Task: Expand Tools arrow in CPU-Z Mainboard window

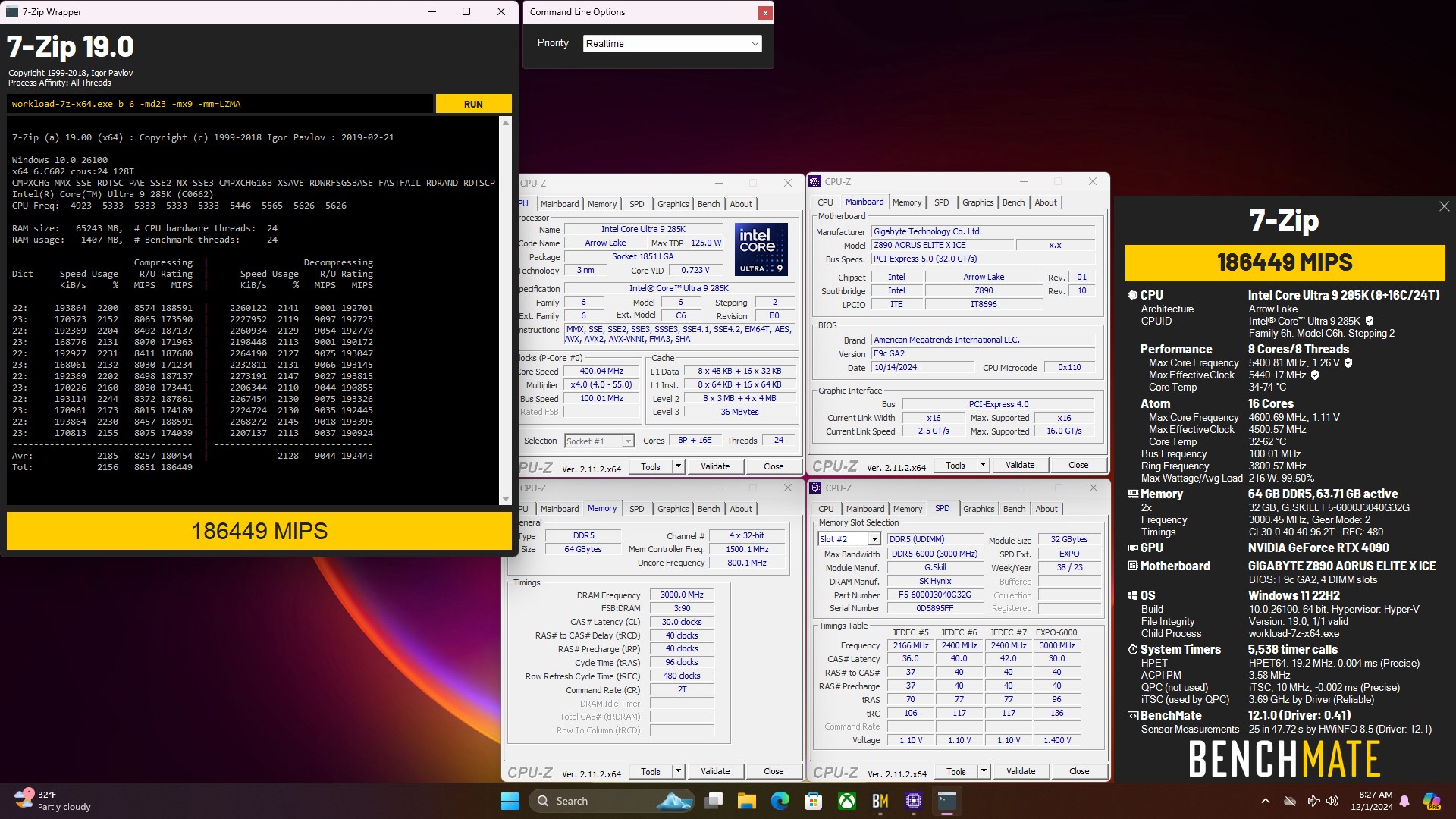Action: click(x=984, y=465)
